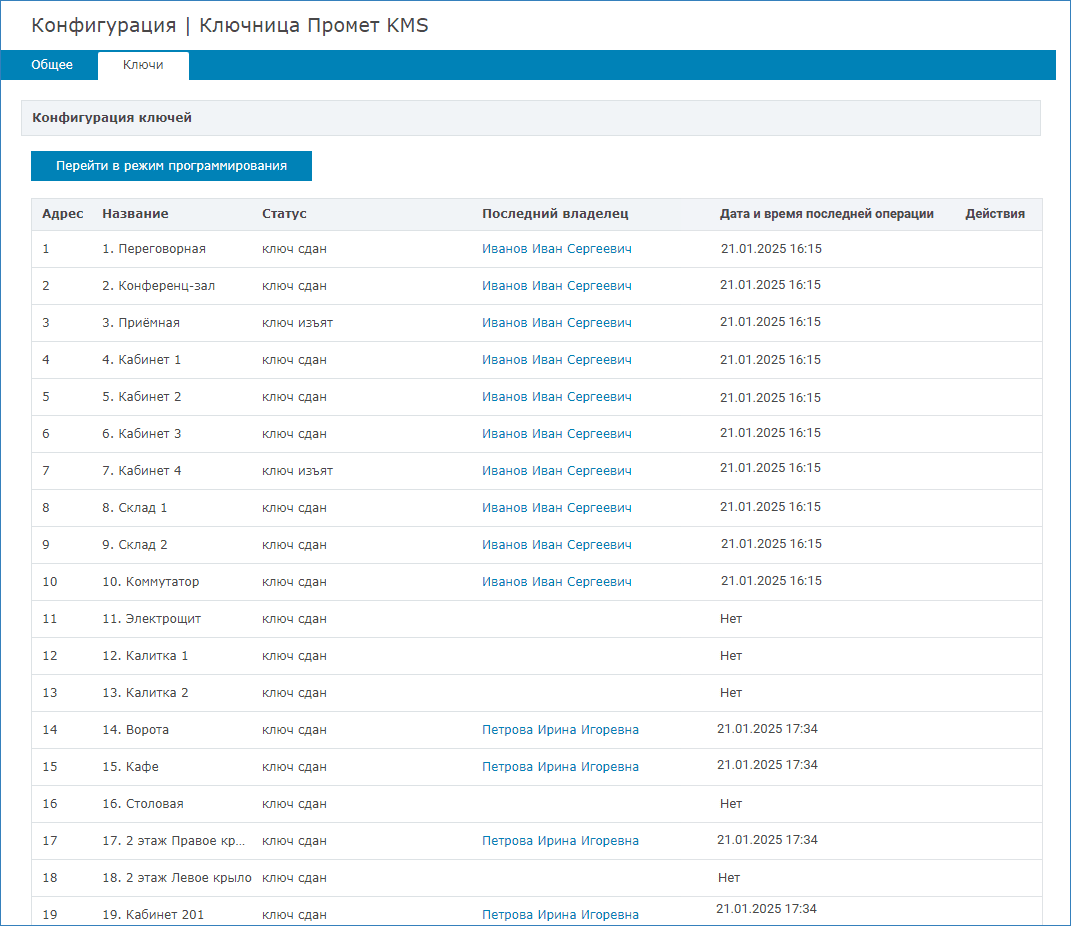Image resolution: width=1071 pixels, height=926 pixels.
Task: Open owner Петрова link in Ворота row
Action: click(x=560, y=730)
